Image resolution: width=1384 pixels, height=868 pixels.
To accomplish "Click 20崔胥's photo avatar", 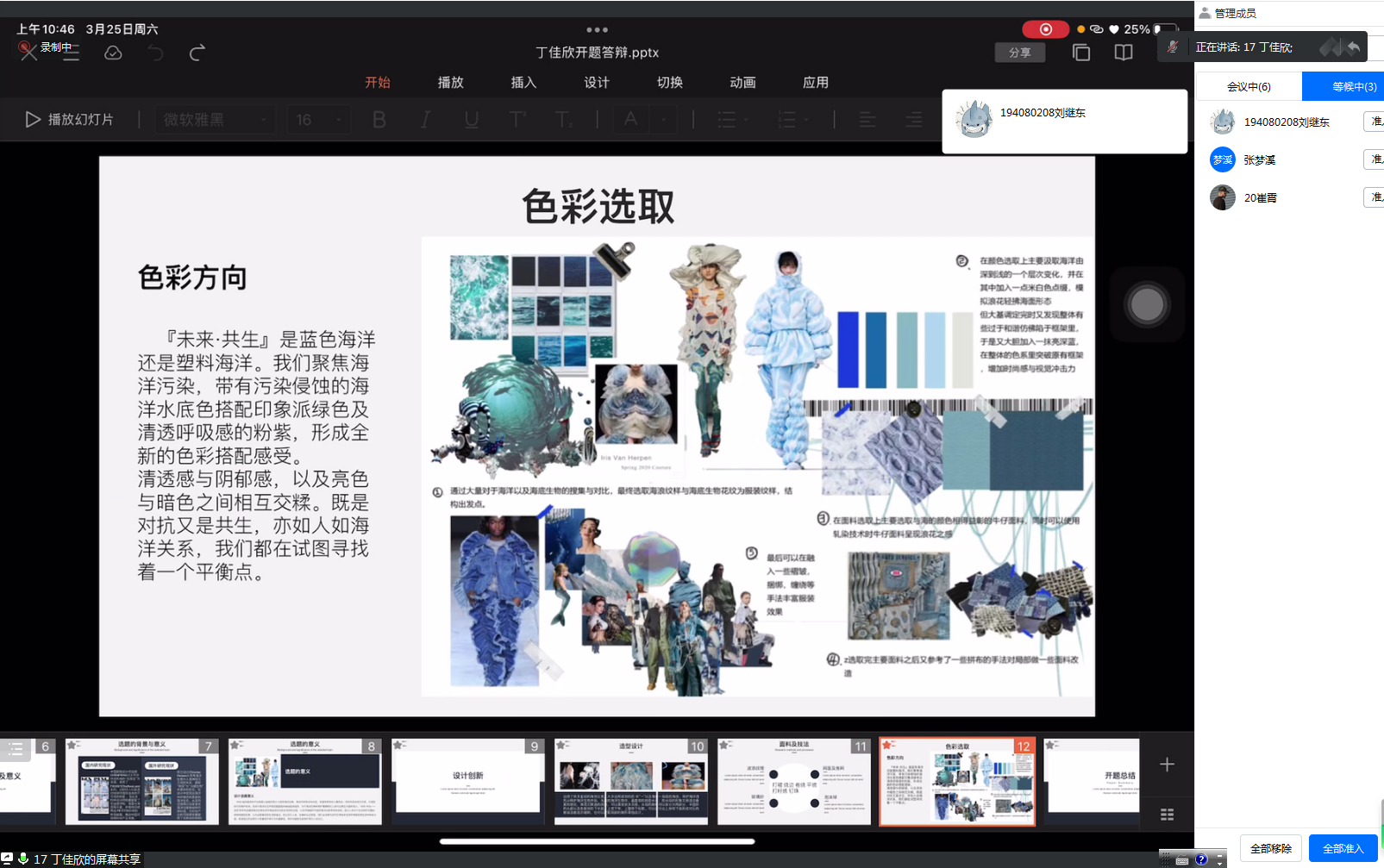I will click(1223, 197).
